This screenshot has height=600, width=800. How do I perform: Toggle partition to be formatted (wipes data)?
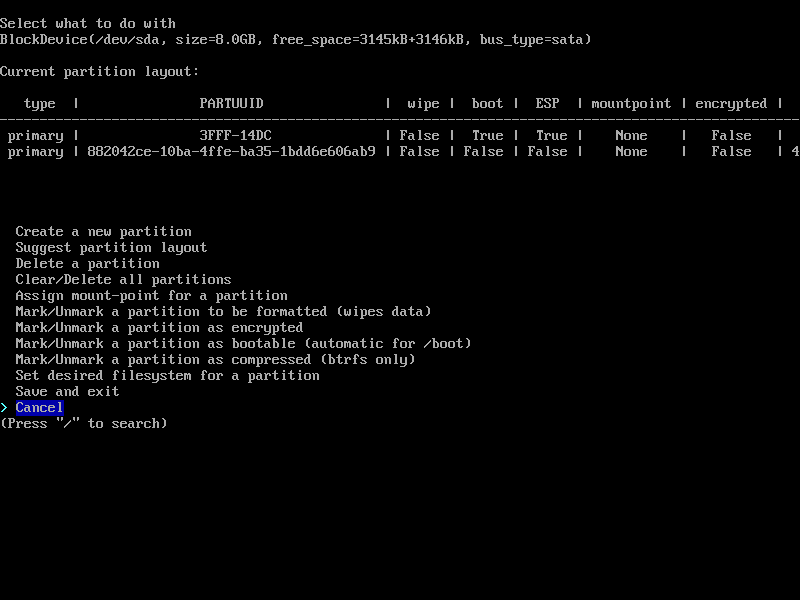(x=223, y=312)
